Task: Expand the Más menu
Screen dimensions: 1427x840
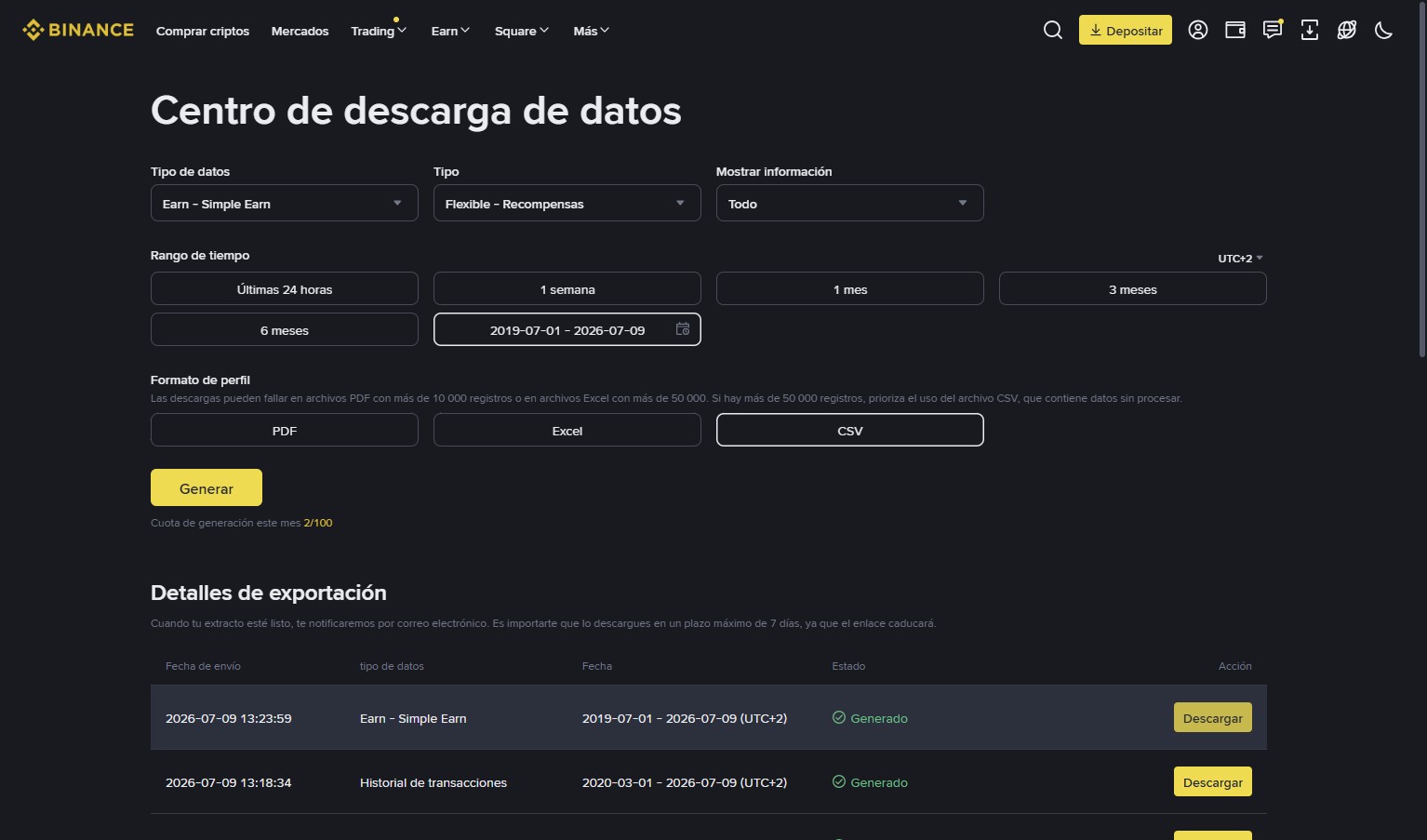Action: [592, 31]
